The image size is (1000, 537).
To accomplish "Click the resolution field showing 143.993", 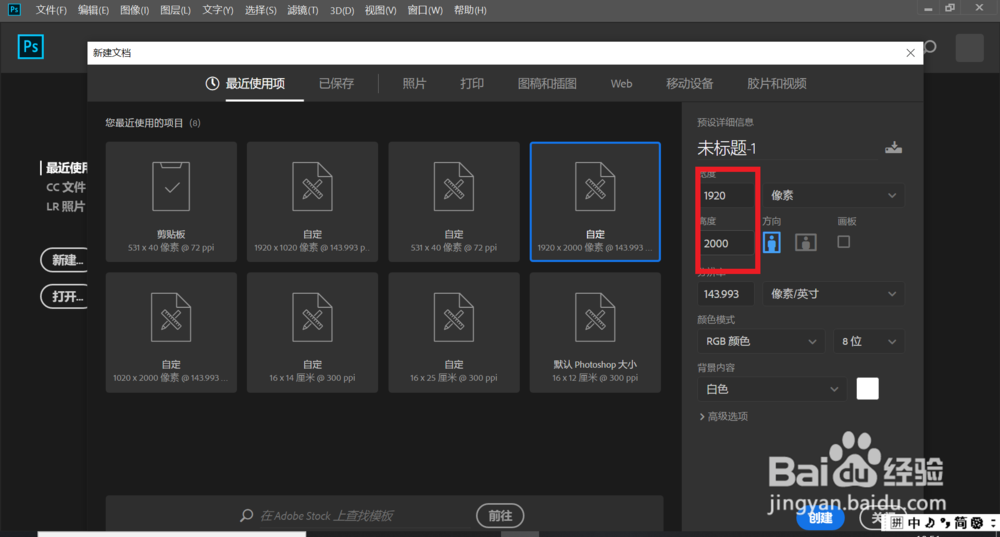I will click(x=726, y=294).
